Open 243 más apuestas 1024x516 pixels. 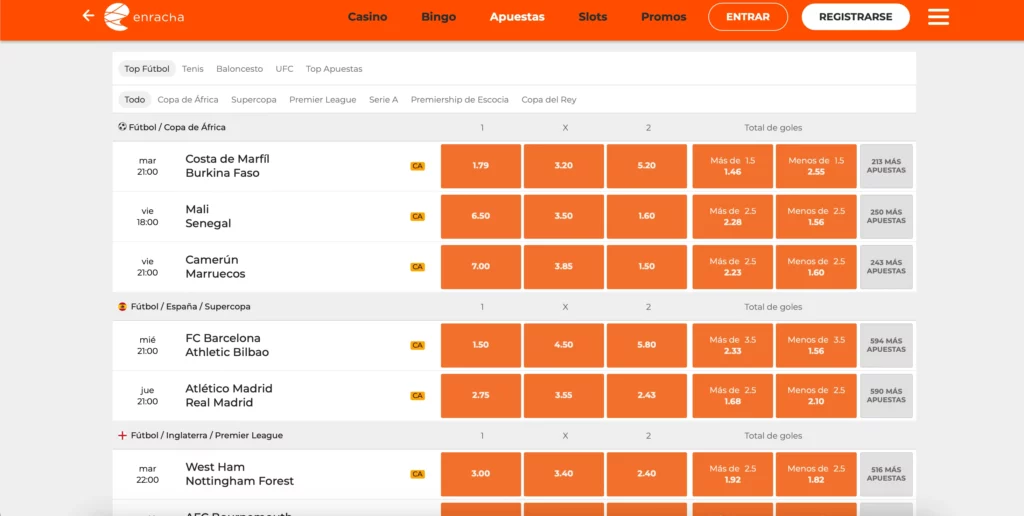tap(886, 266)
